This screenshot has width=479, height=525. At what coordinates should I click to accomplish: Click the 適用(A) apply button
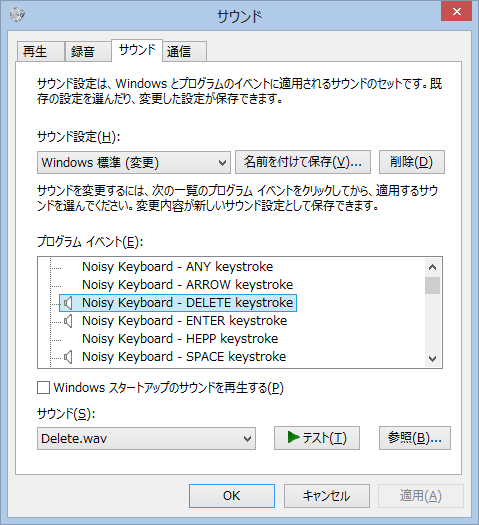coord(421,496)
